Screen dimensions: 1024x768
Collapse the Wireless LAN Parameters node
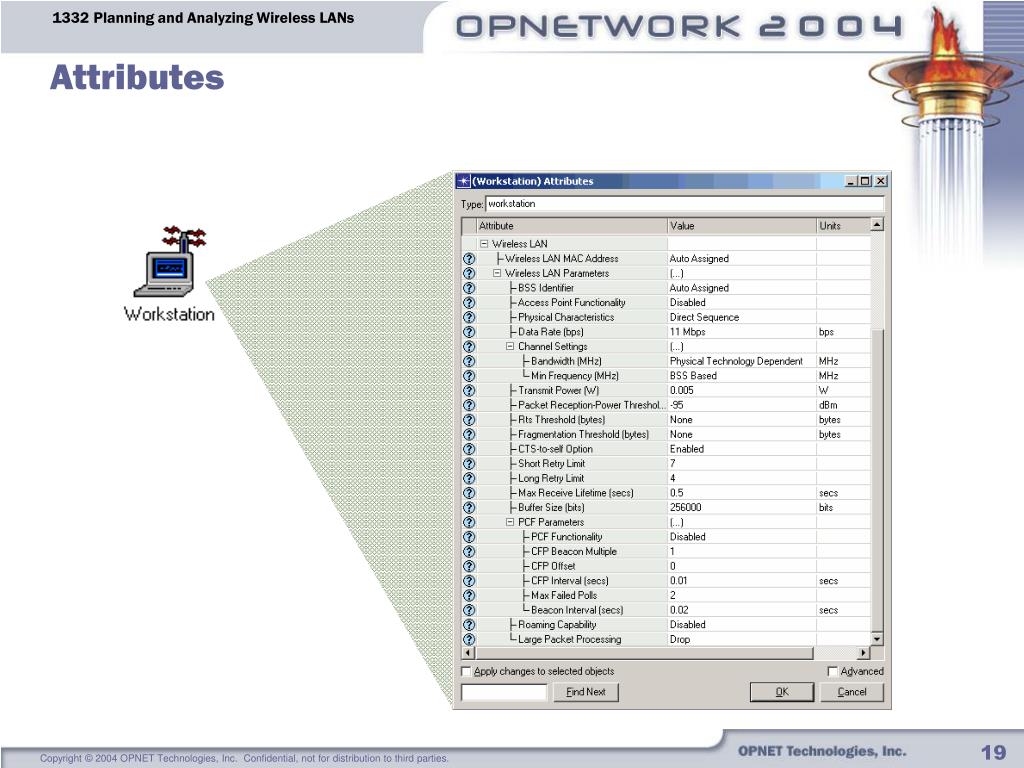coord(497,274)
